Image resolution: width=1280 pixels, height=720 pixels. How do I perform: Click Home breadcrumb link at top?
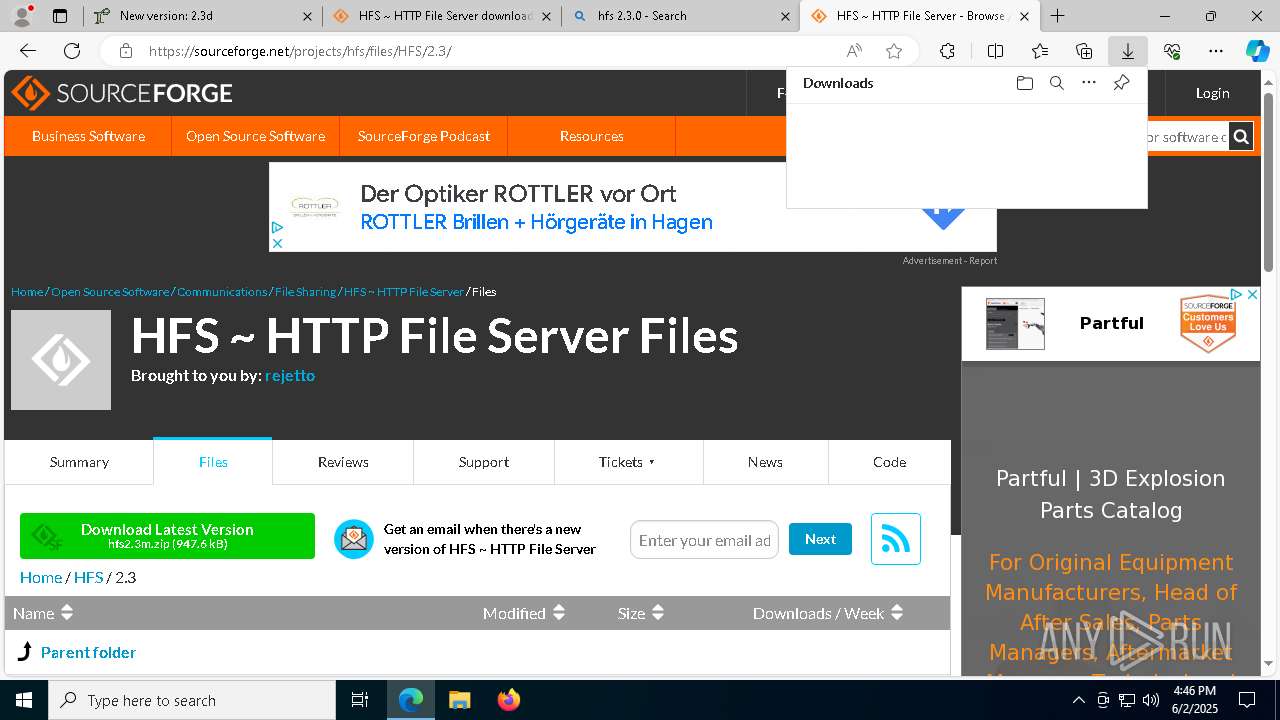pyautogui.click(x=27, y=292)
